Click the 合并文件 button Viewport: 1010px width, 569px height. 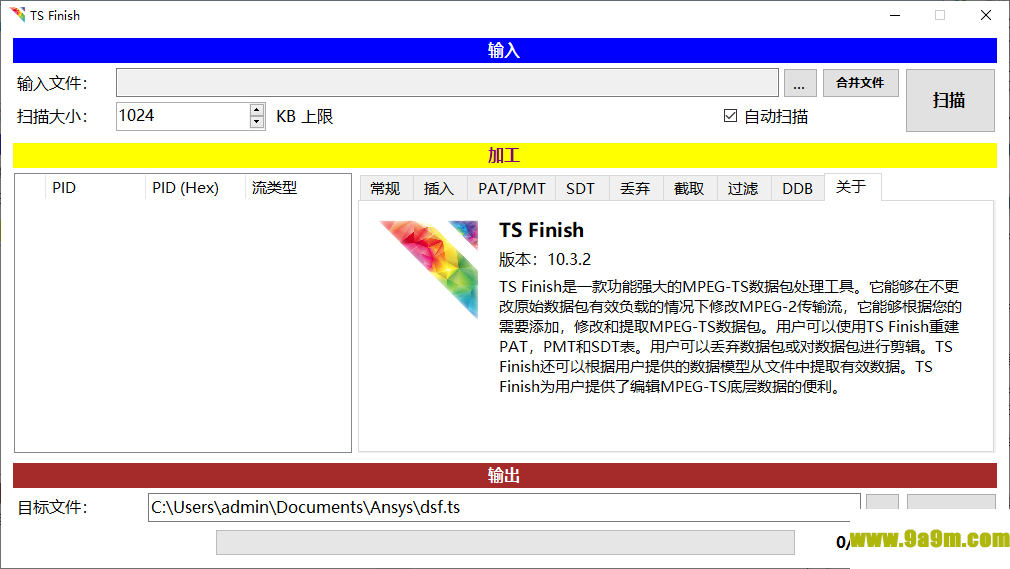[x=860, y=82]
